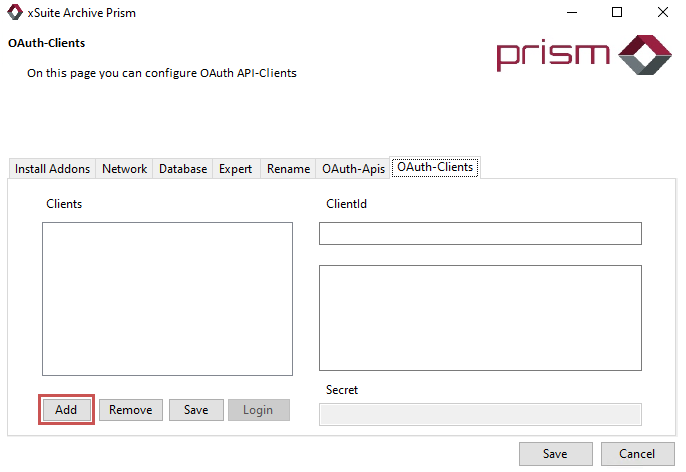686x472 pixels.
Task: Click the greyed-out Login button
Action: coord(258,410)
